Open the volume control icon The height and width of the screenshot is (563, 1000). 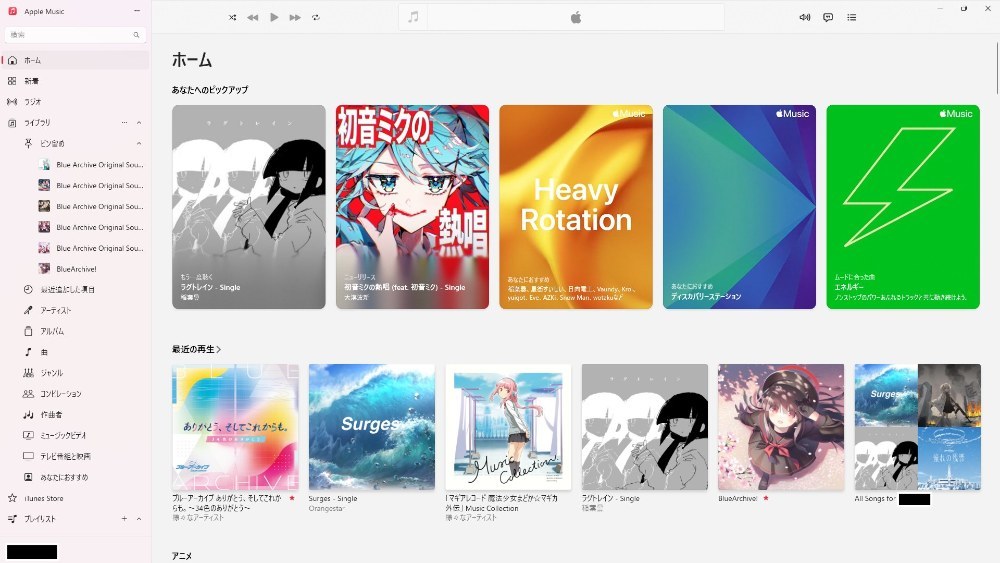pyautogui.click(x=805, y=17)
